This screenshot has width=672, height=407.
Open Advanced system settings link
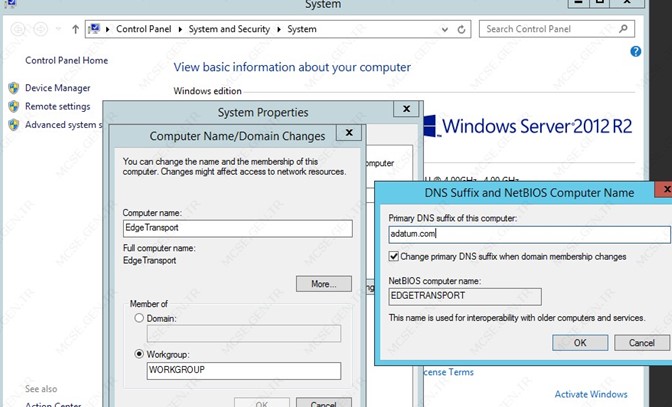[63, 125]
